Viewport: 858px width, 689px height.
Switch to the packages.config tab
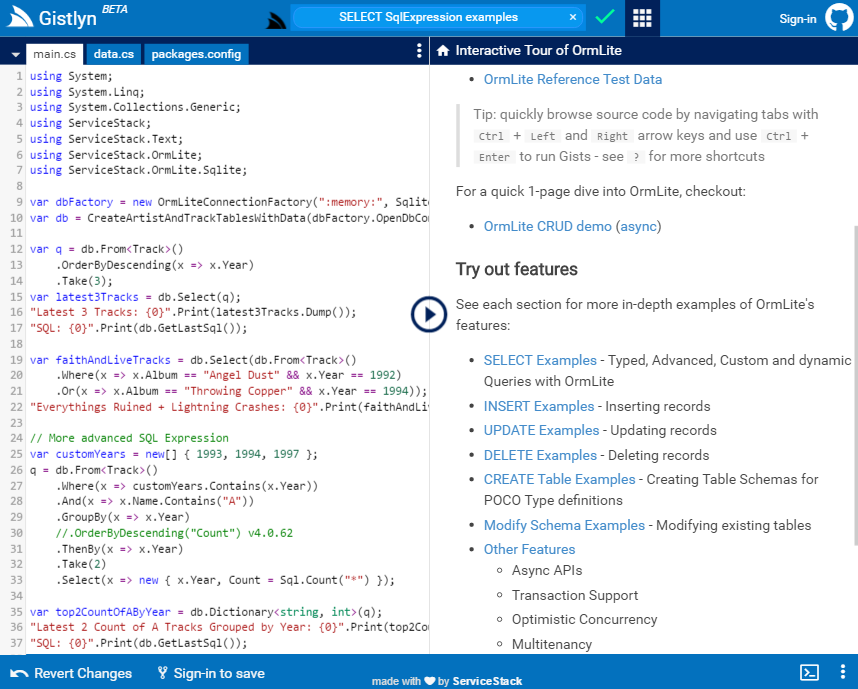[196, 54]
